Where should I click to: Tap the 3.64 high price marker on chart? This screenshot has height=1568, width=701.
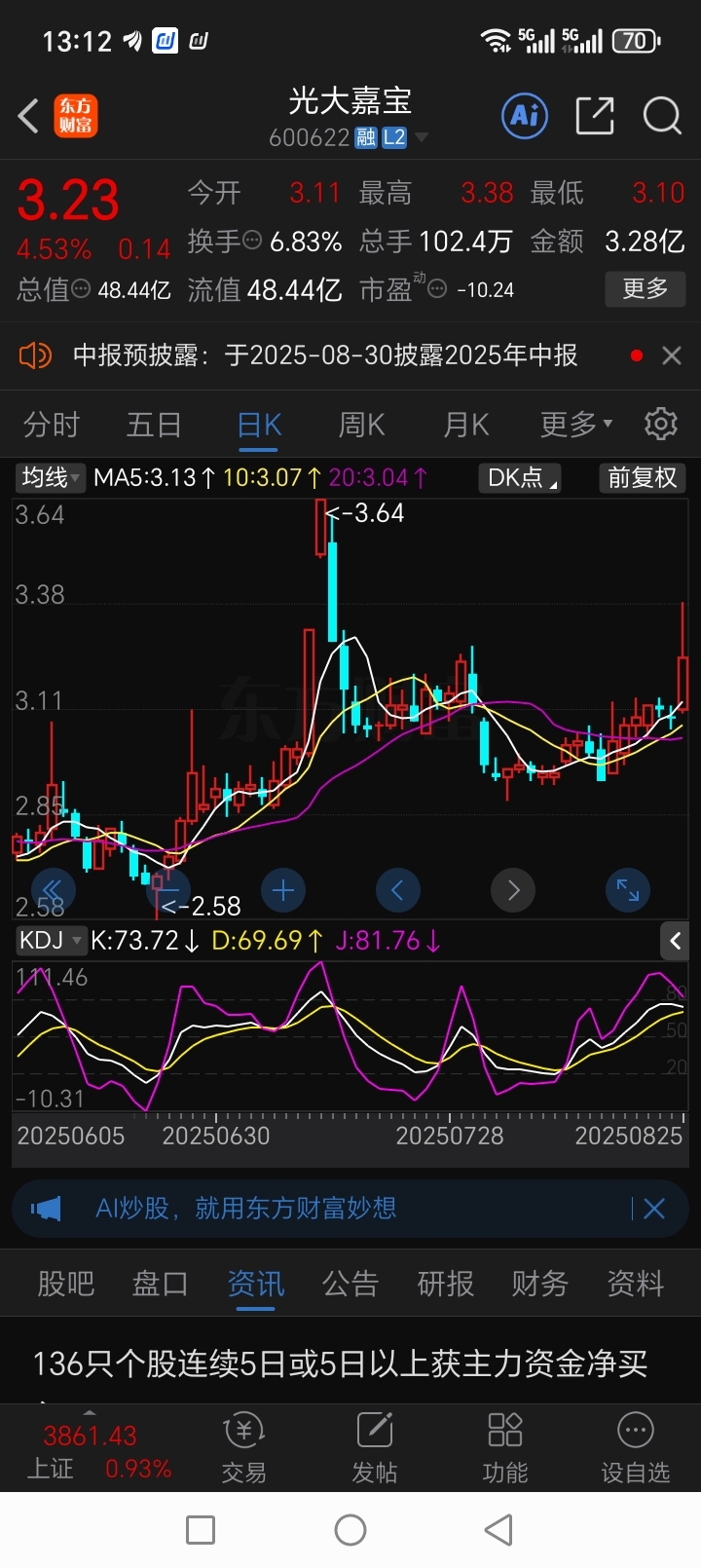pyautogui.click(x=365, y=512)
